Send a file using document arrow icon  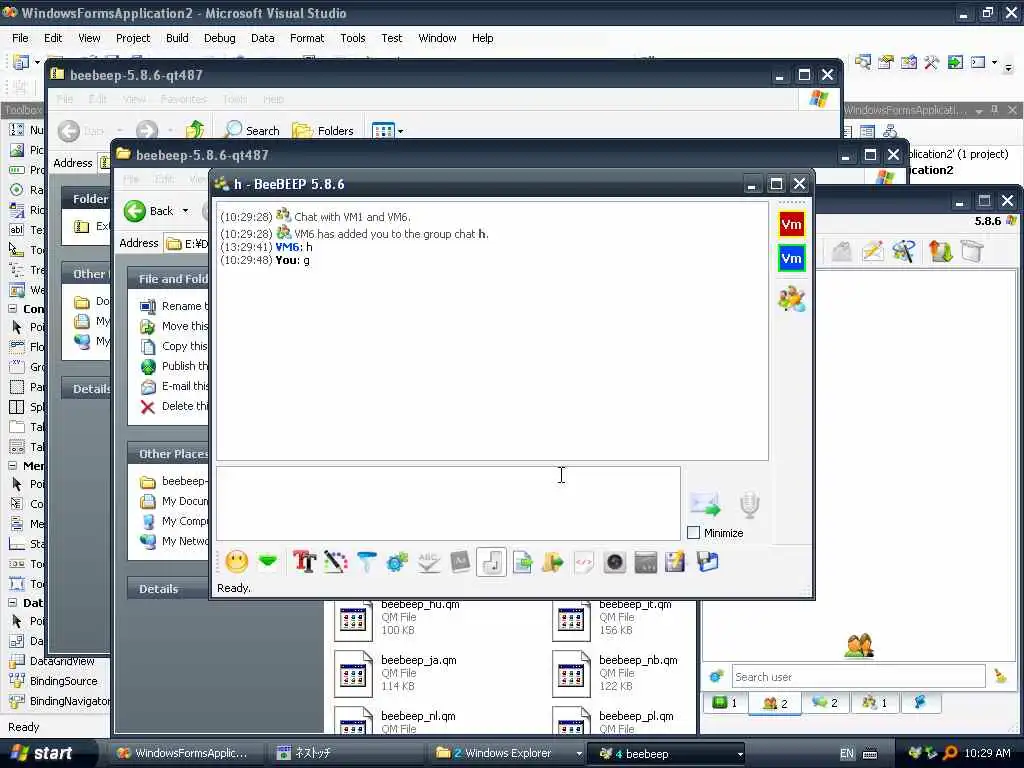click(522, 562)
